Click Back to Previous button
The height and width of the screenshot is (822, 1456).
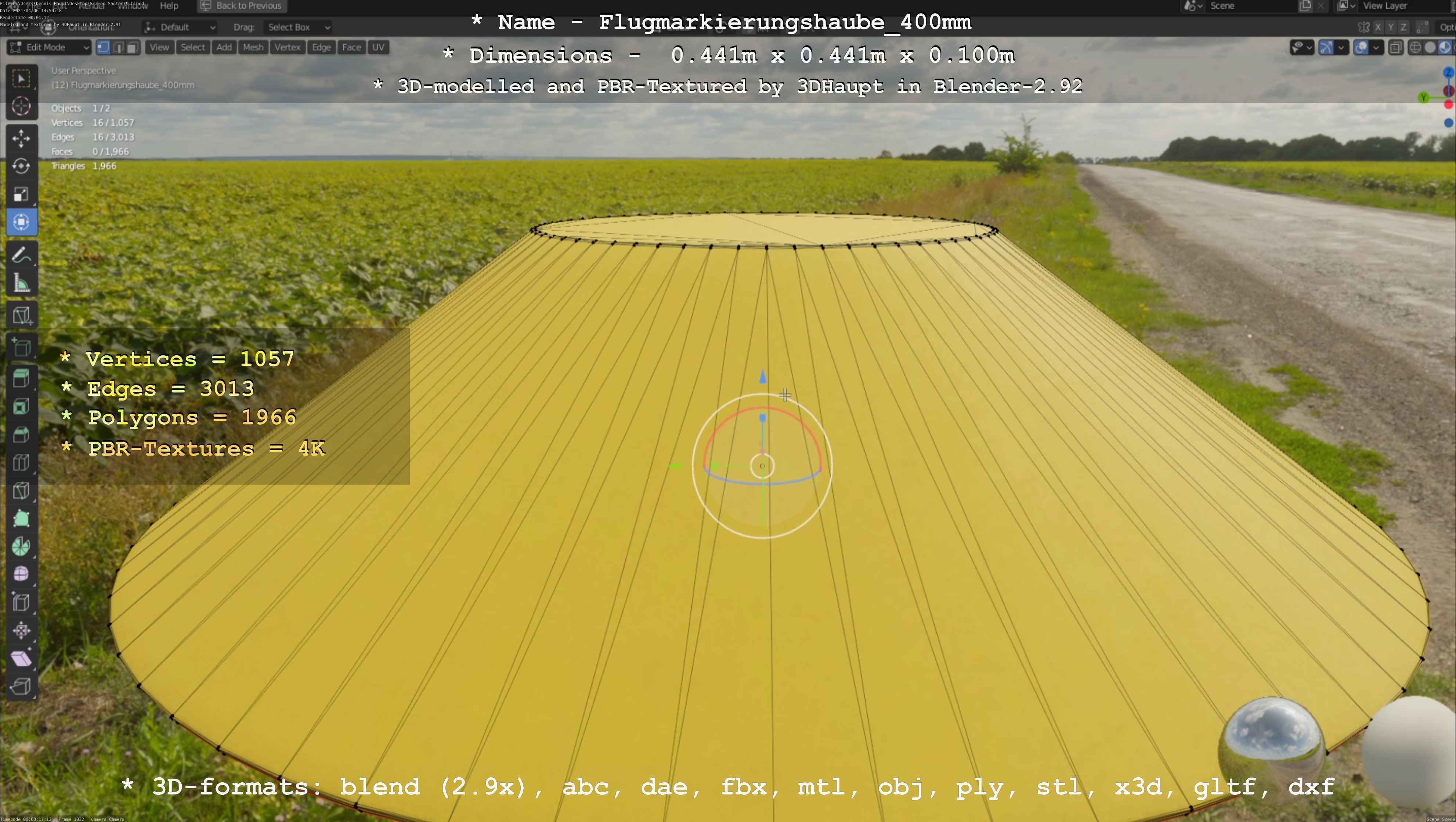pyautogui.click(x=242, y=6)
